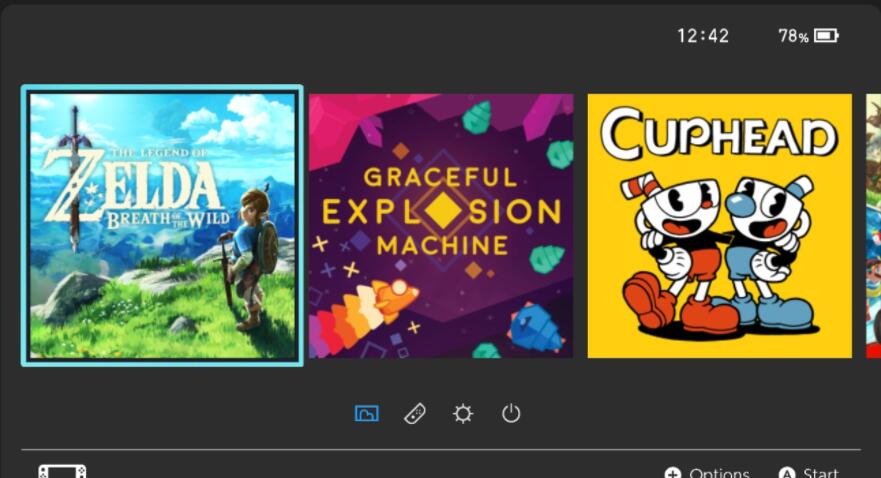Click the Start A button
Viewport: 881px width, 478px height.
tap(809, 473)
